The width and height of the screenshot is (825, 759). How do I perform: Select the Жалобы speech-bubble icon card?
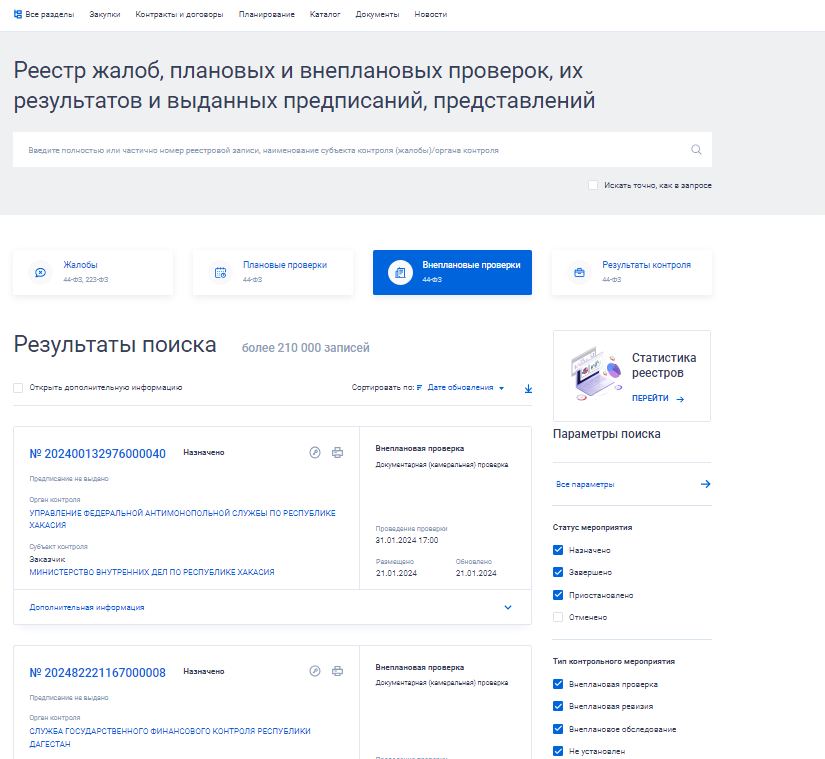pos(40,271)
